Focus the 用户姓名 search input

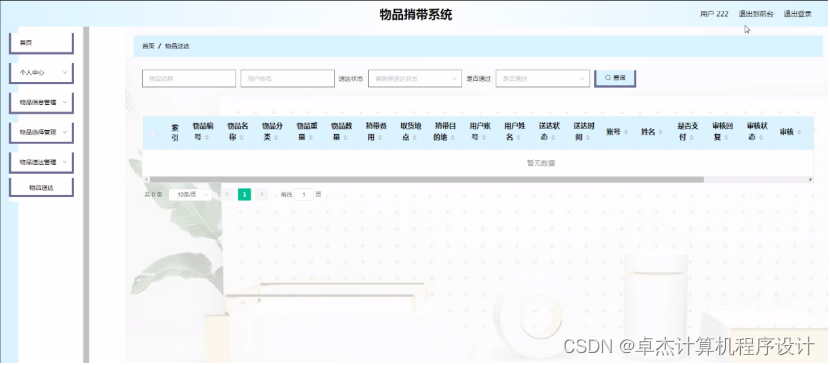pyautogui.click(x=287, y=78)
